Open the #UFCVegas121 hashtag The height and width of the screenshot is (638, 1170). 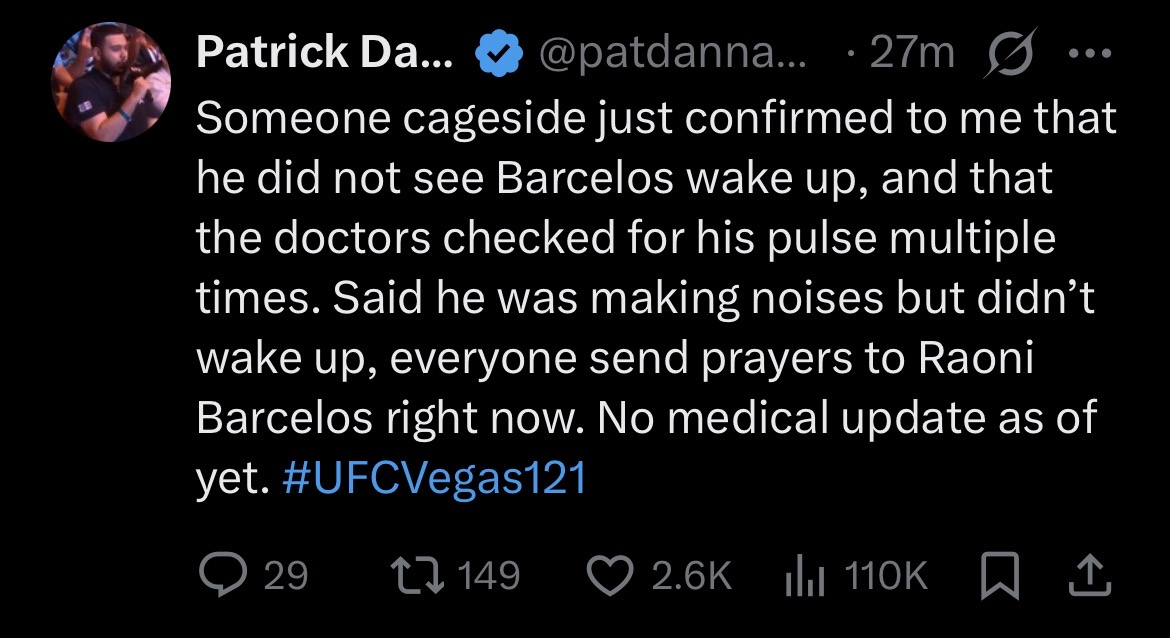435,478
